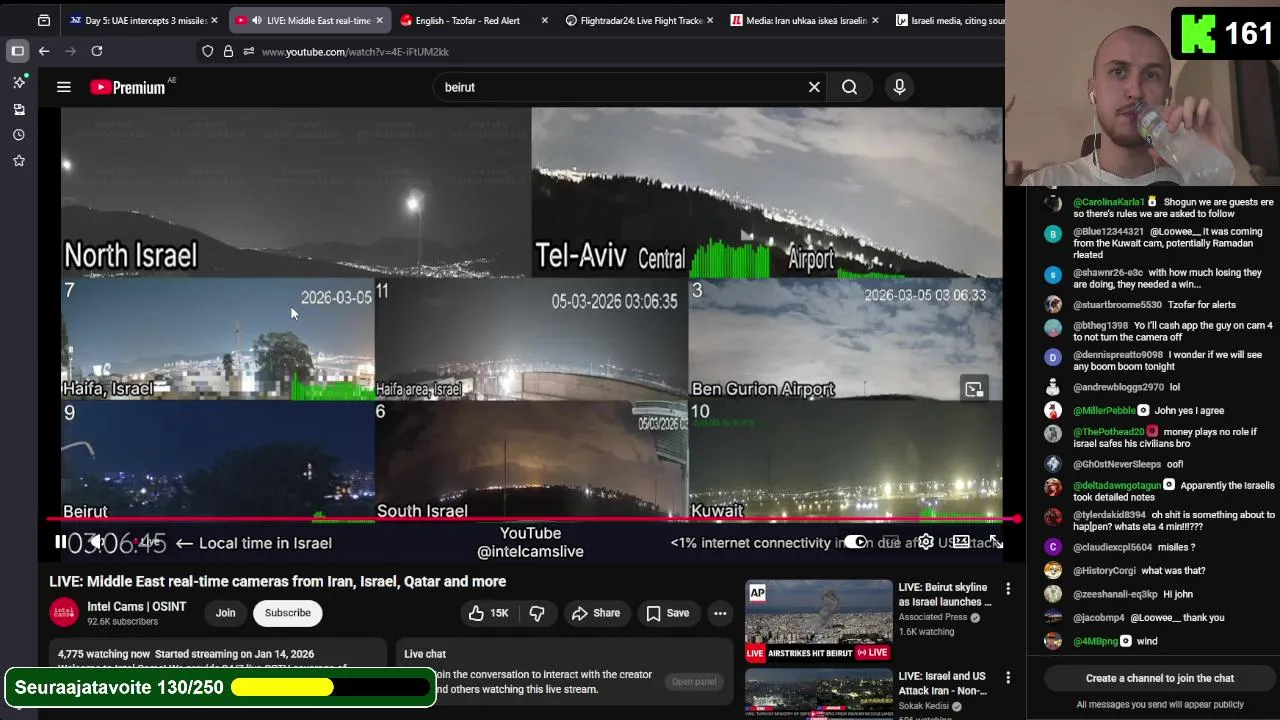
Task: Switch to Flightradar24 Live Flight Tracker tab
Action: tap(638, 20)
